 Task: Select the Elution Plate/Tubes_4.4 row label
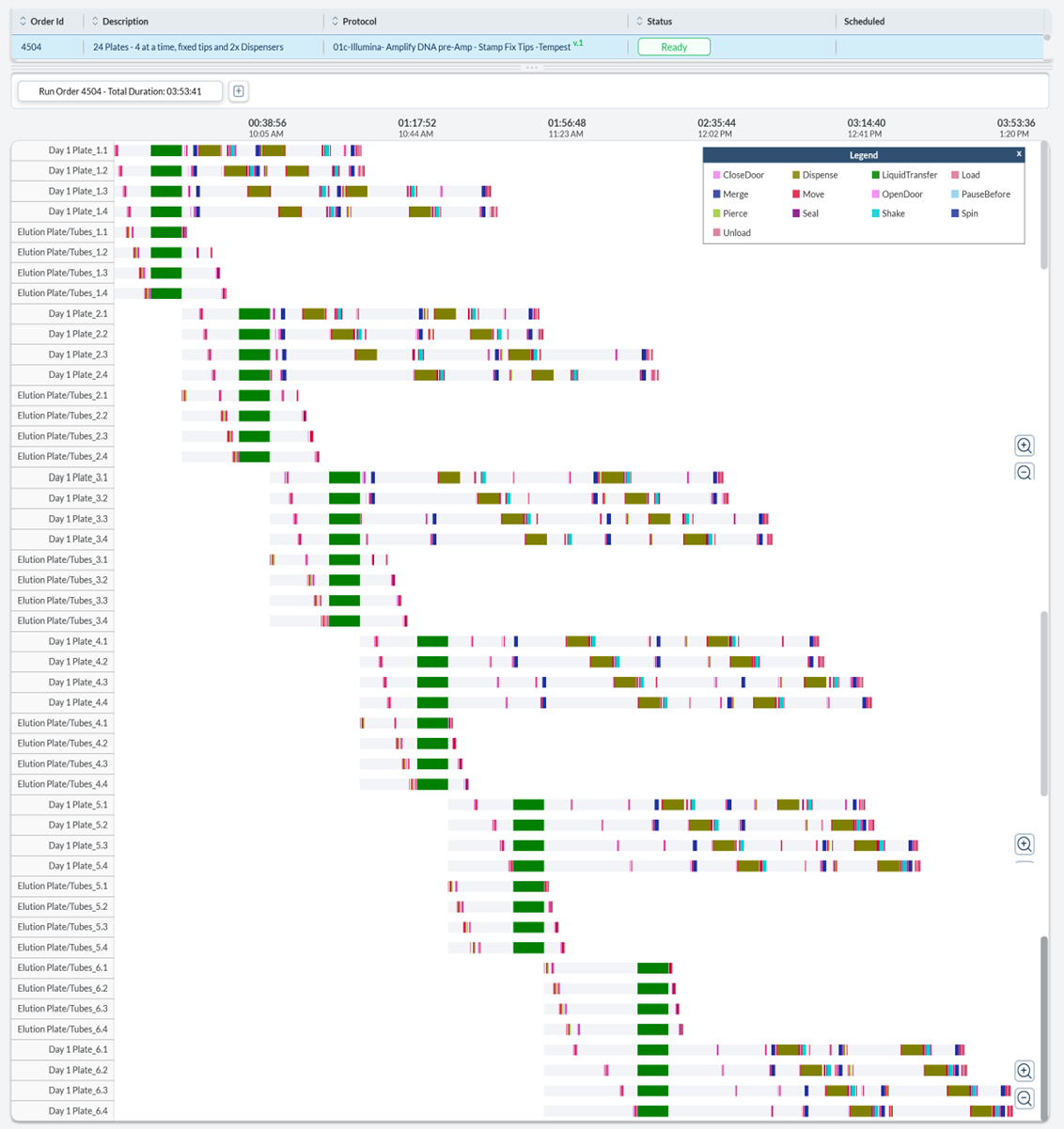click(62, 784)
